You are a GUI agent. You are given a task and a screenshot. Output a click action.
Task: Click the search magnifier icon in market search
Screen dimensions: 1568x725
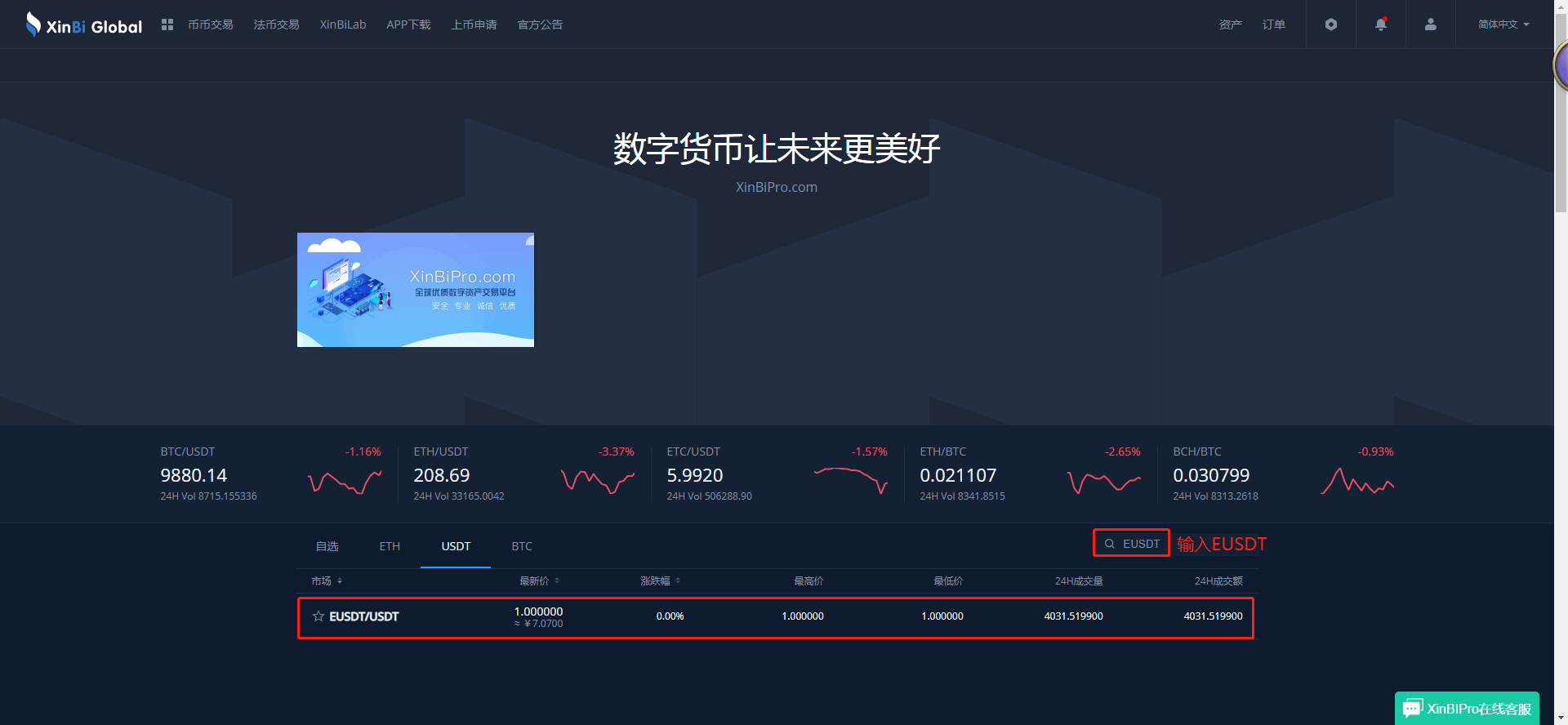click(1110, 544)
